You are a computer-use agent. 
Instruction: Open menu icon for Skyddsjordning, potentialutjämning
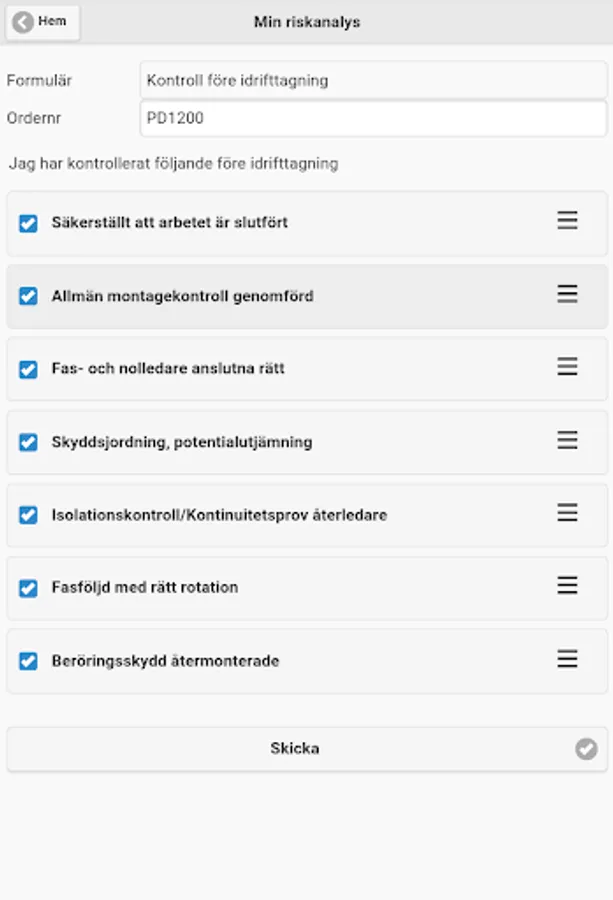567,440
